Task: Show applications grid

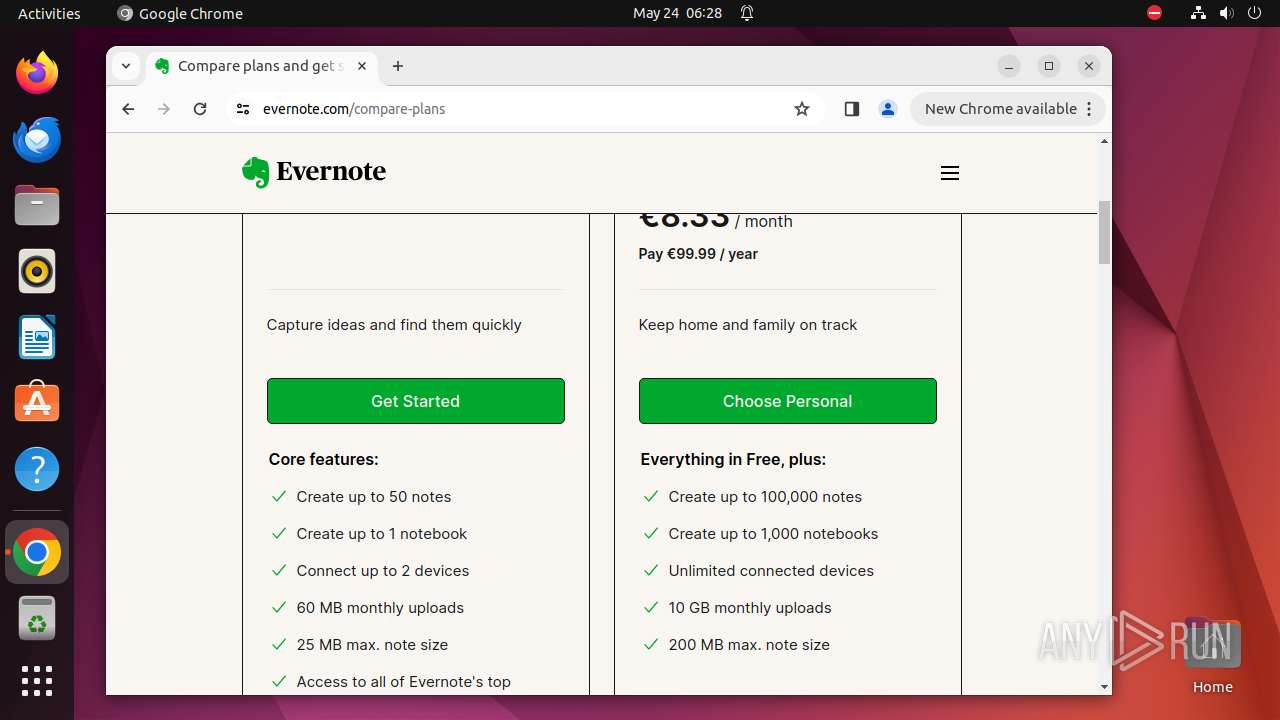Action: (x=37, y=681)
